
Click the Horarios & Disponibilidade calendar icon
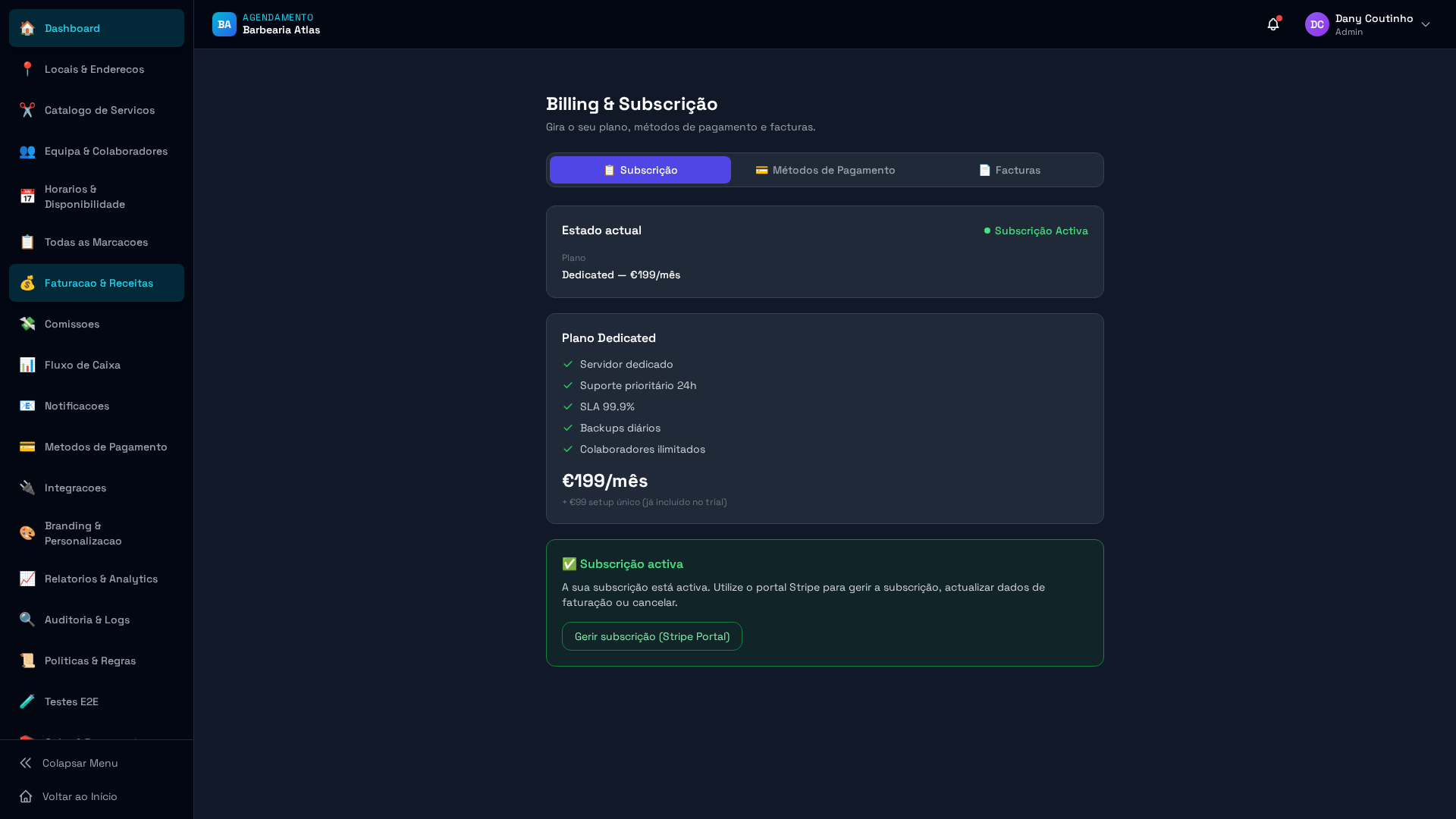(27, 196)
